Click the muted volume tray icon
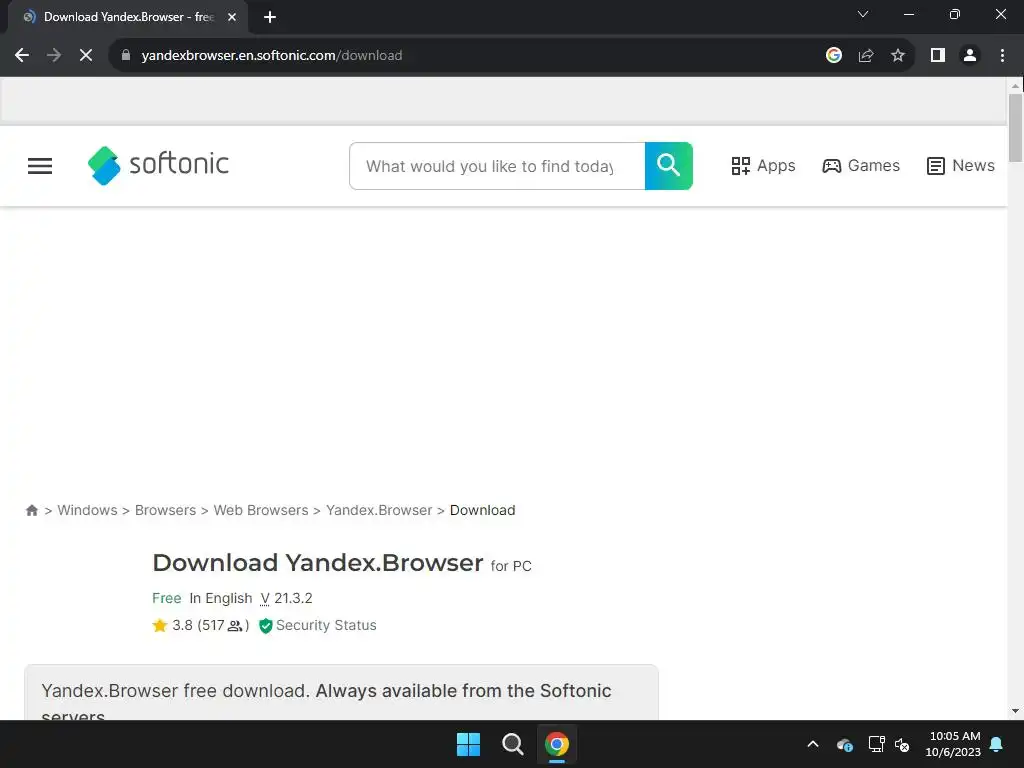Screen dimensions: 1024x768 pos(902,744)
